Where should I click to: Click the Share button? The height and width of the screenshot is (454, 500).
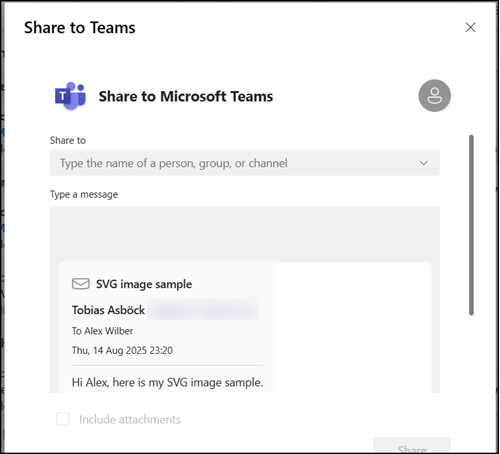coord(412,446)
